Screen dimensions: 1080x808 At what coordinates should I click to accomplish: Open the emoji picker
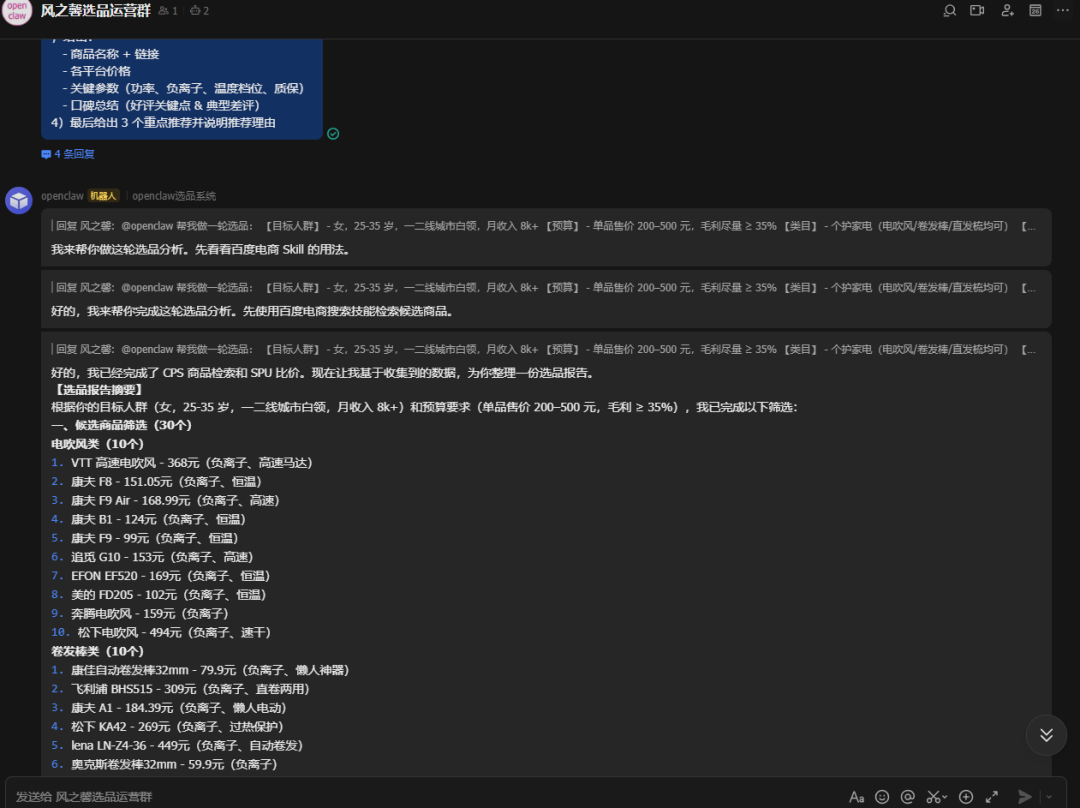click(x=882, y=797)
